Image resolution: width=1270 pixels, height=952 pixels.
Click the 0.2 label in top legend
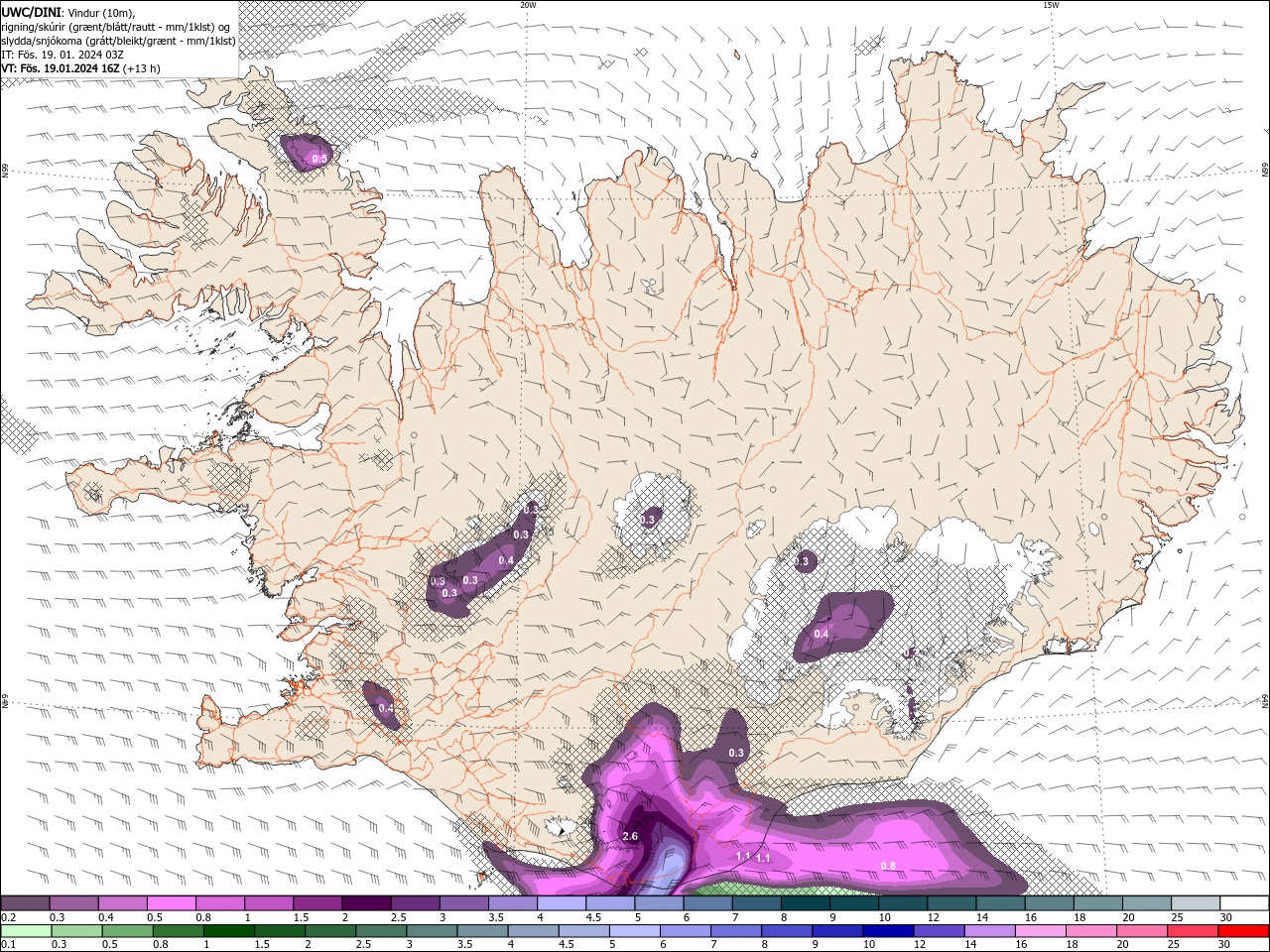(8, 917)
